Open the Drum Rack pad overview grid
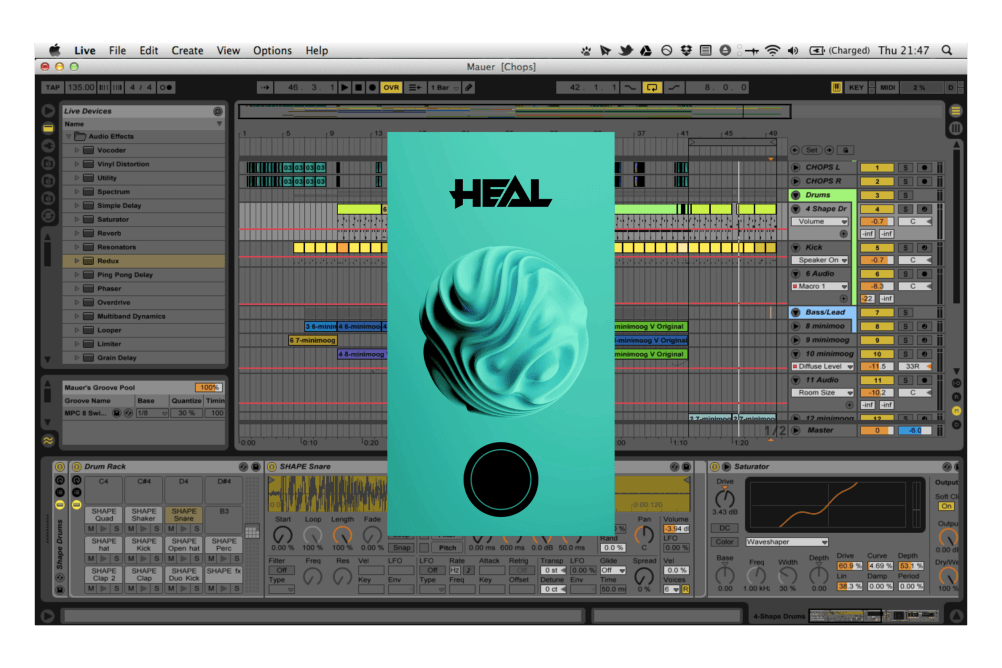 [x=252, y=532]
